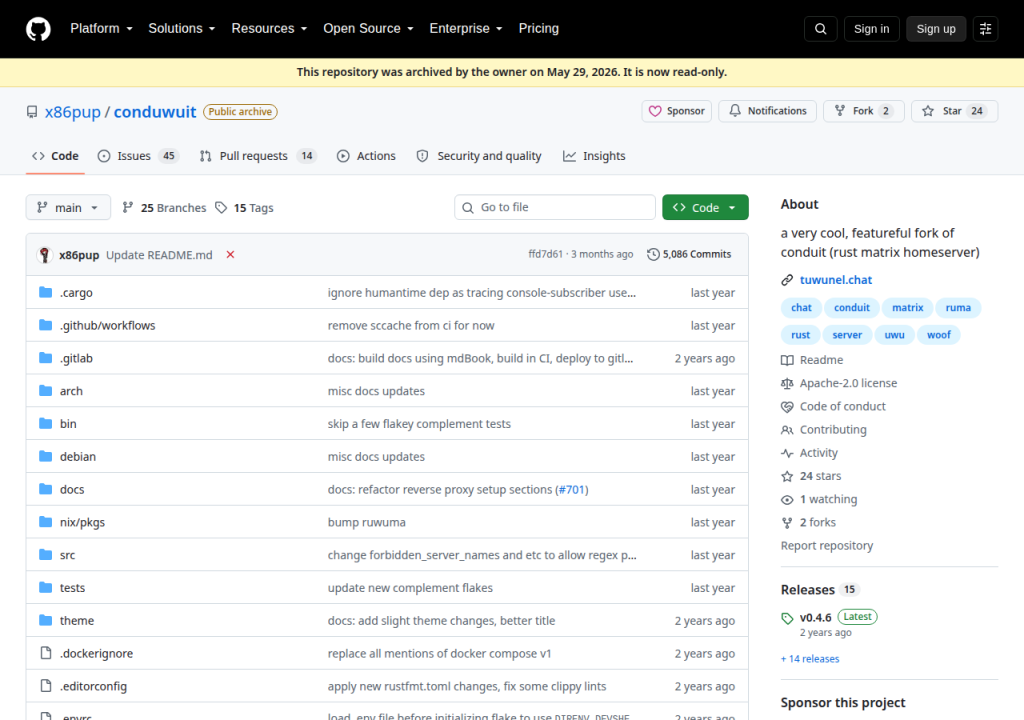Click the .gitlab folder icon
This screenshot has width=1024, height=720.
coord(45,357)
